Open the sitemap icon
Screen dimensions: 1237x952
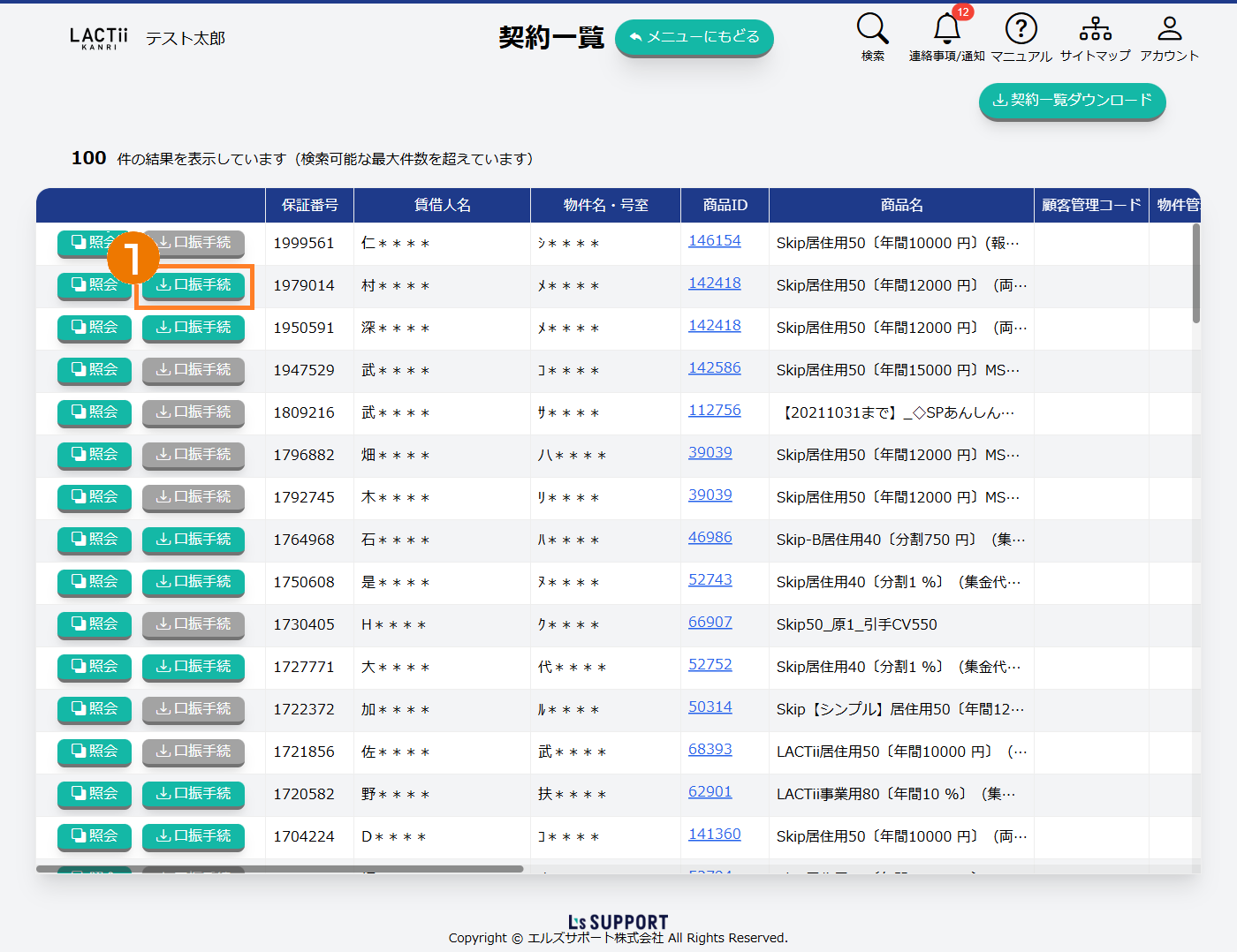click(1095, 29)
